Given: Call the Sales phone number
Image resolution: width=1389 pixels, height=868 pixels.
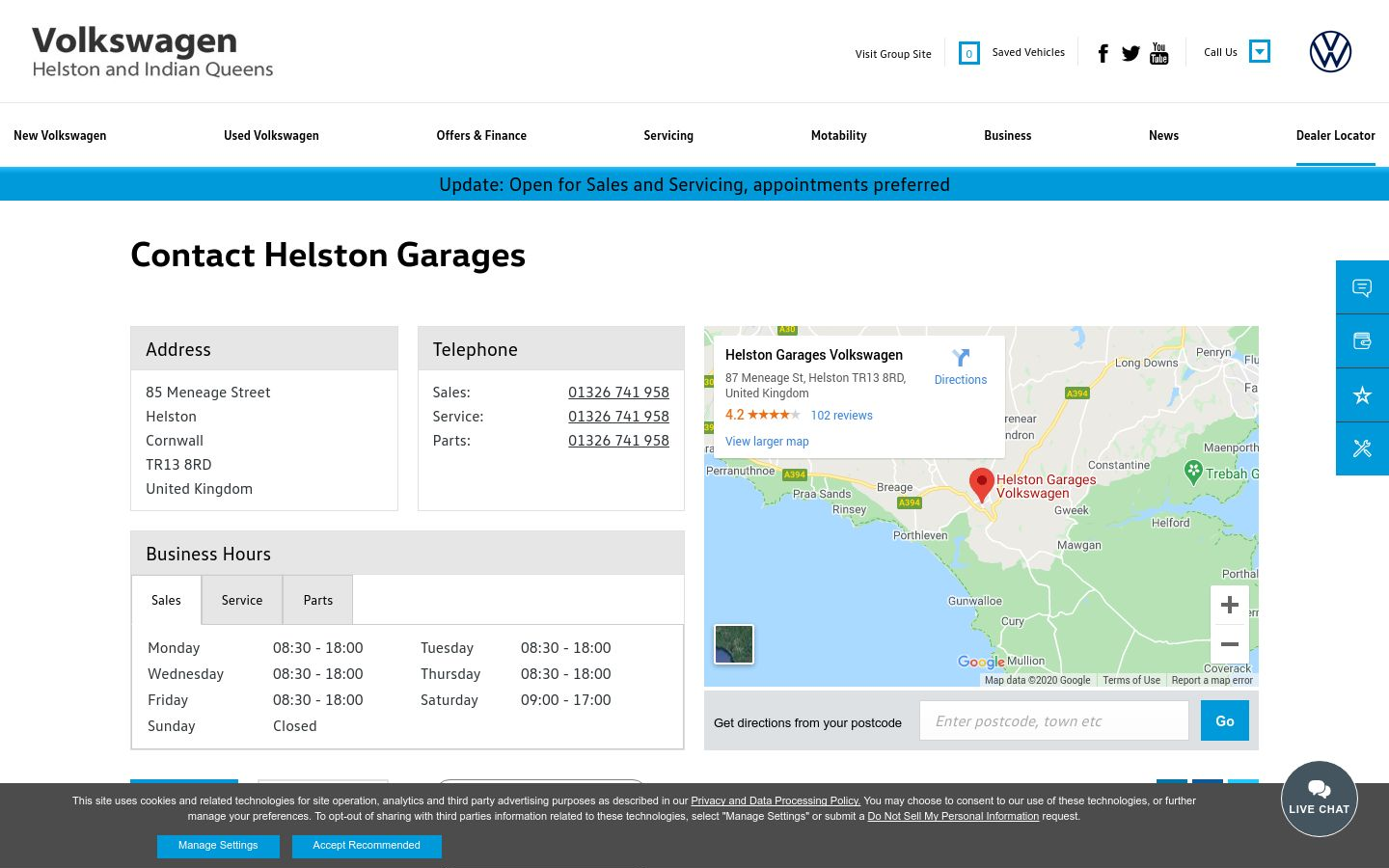Looking at the screenshot, I should (x=618, y=393).
